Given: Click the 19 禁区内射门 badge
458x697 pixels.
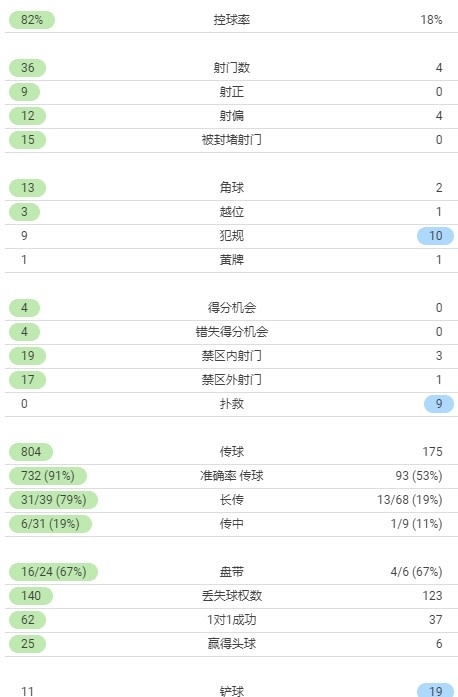Looking at the screenshot, I should pyautogui.click(x=28, y=356).
